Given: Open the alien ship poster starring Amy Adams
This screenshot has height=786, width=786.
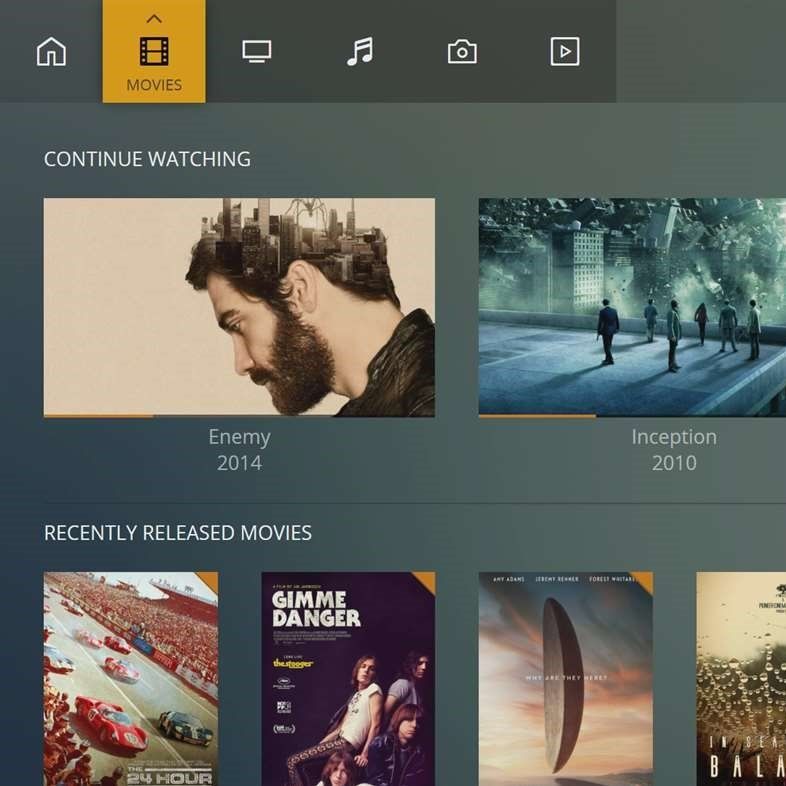Looking at the screenshot, I should pos(565,679).
